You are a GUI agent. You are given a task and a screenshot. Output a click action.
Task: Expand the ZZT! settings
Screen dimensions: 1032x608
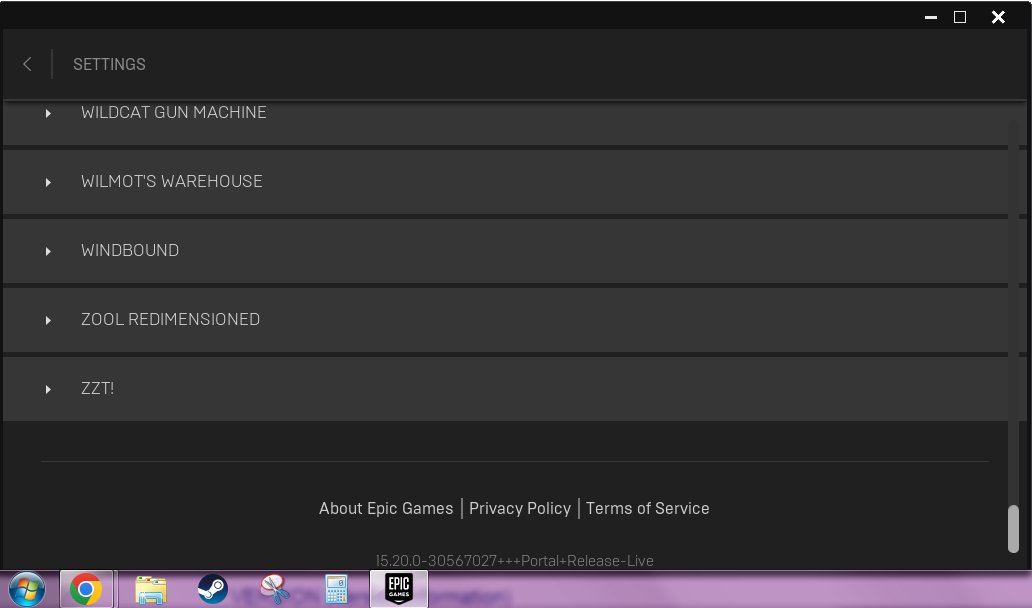point(48,389)
